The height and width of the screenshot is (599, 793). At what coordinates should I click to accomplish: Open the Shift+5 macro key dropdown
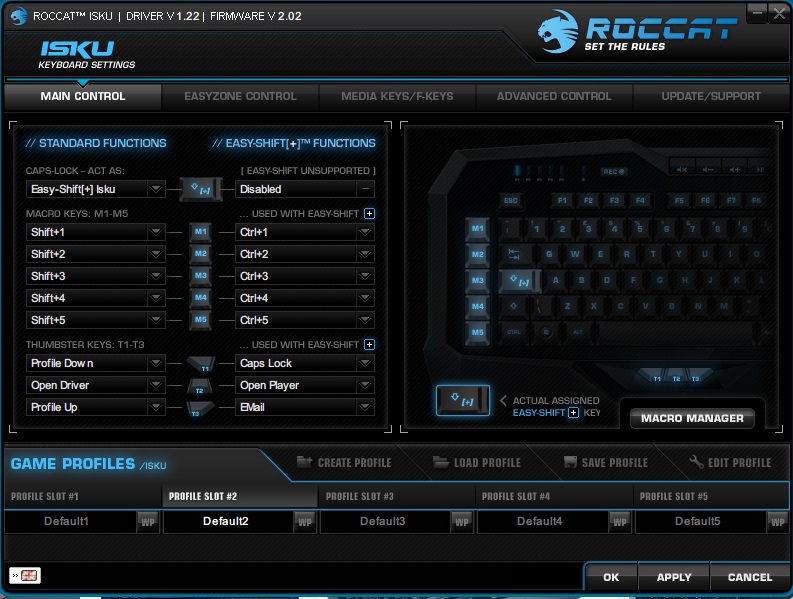(156, 320)
